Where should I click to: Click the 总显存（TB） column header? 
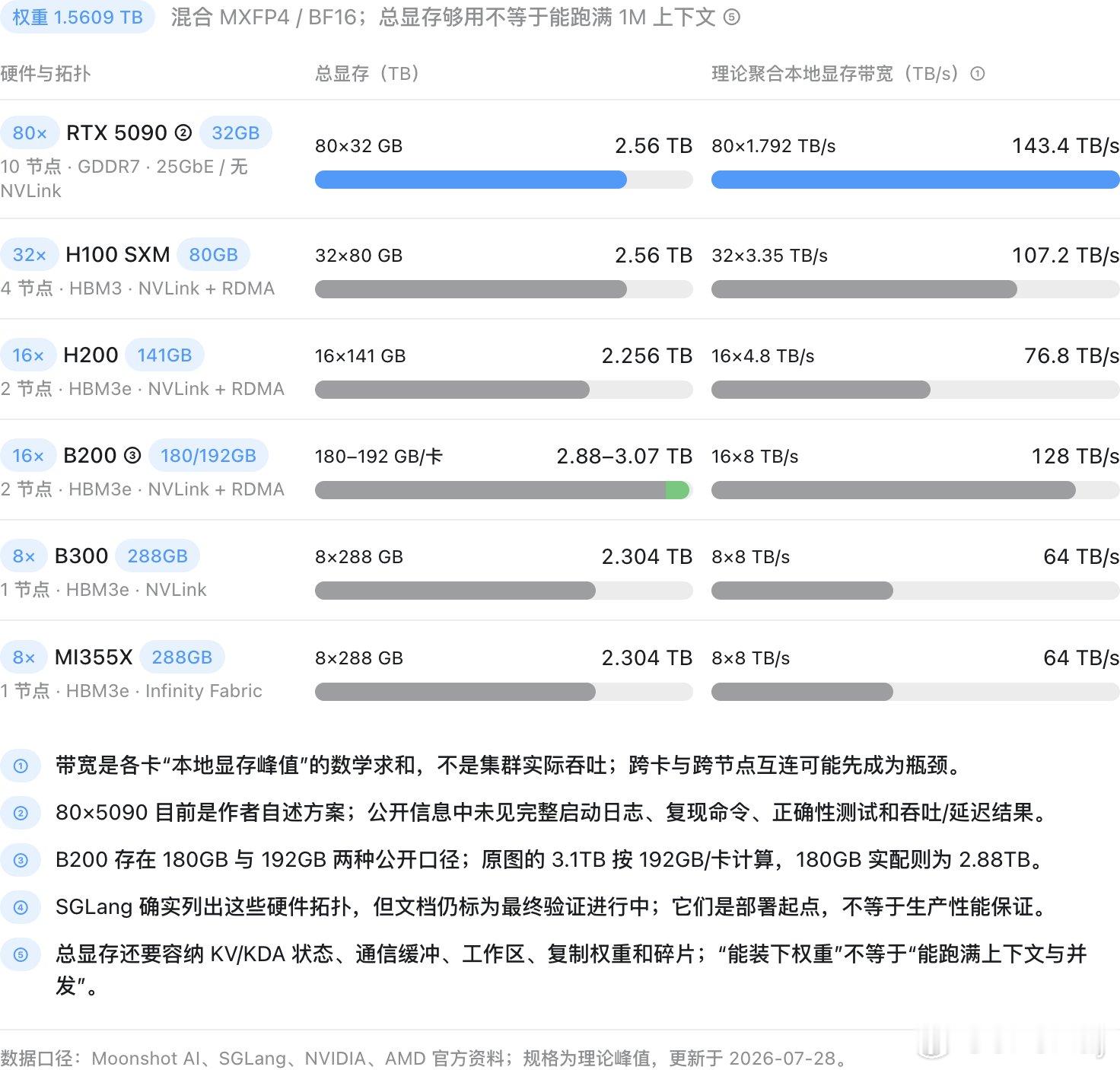[x=367, y=74]
